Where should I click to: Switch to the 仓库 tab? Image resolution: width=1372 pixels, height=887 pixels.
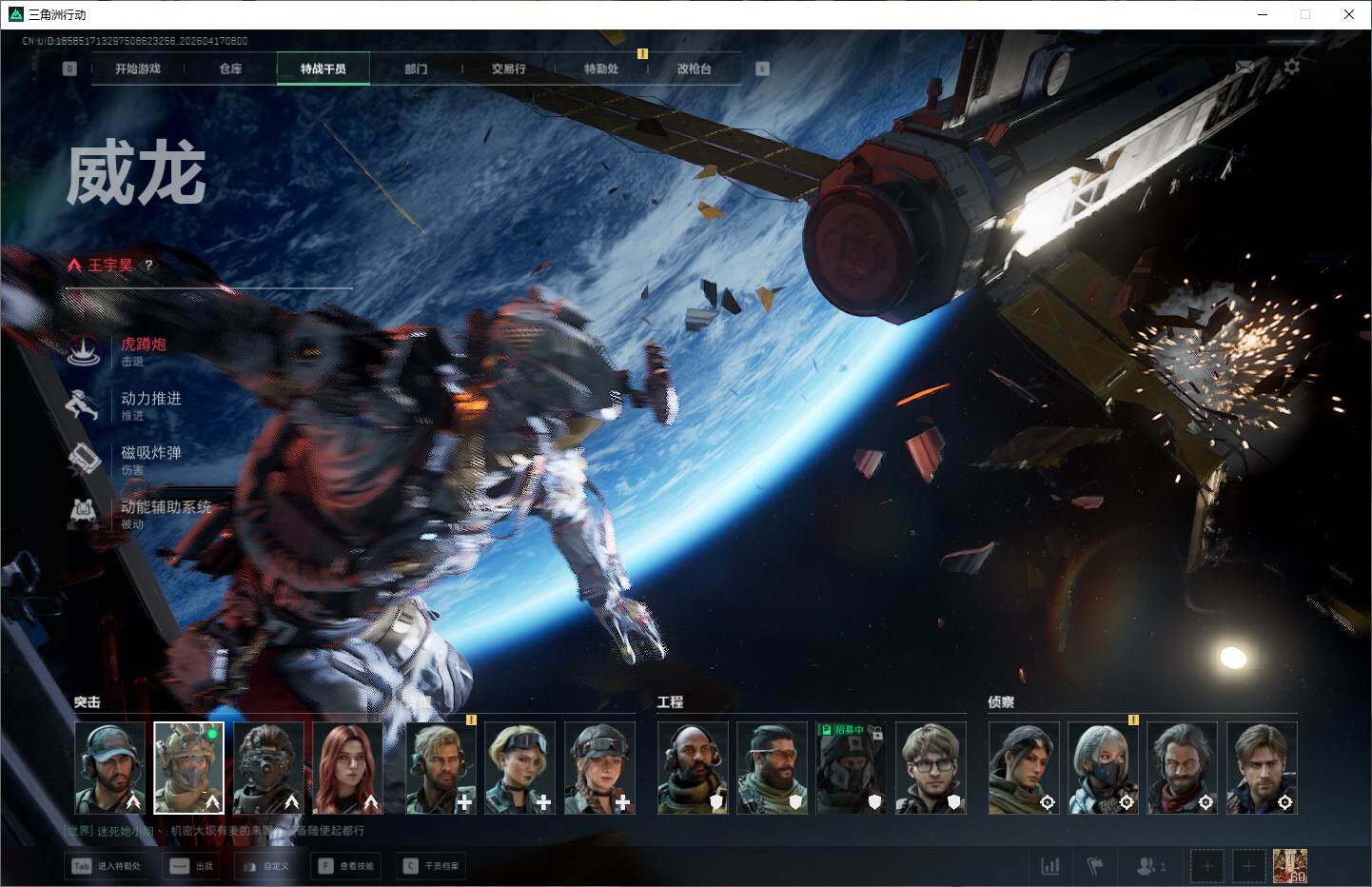tap(230, 69)
